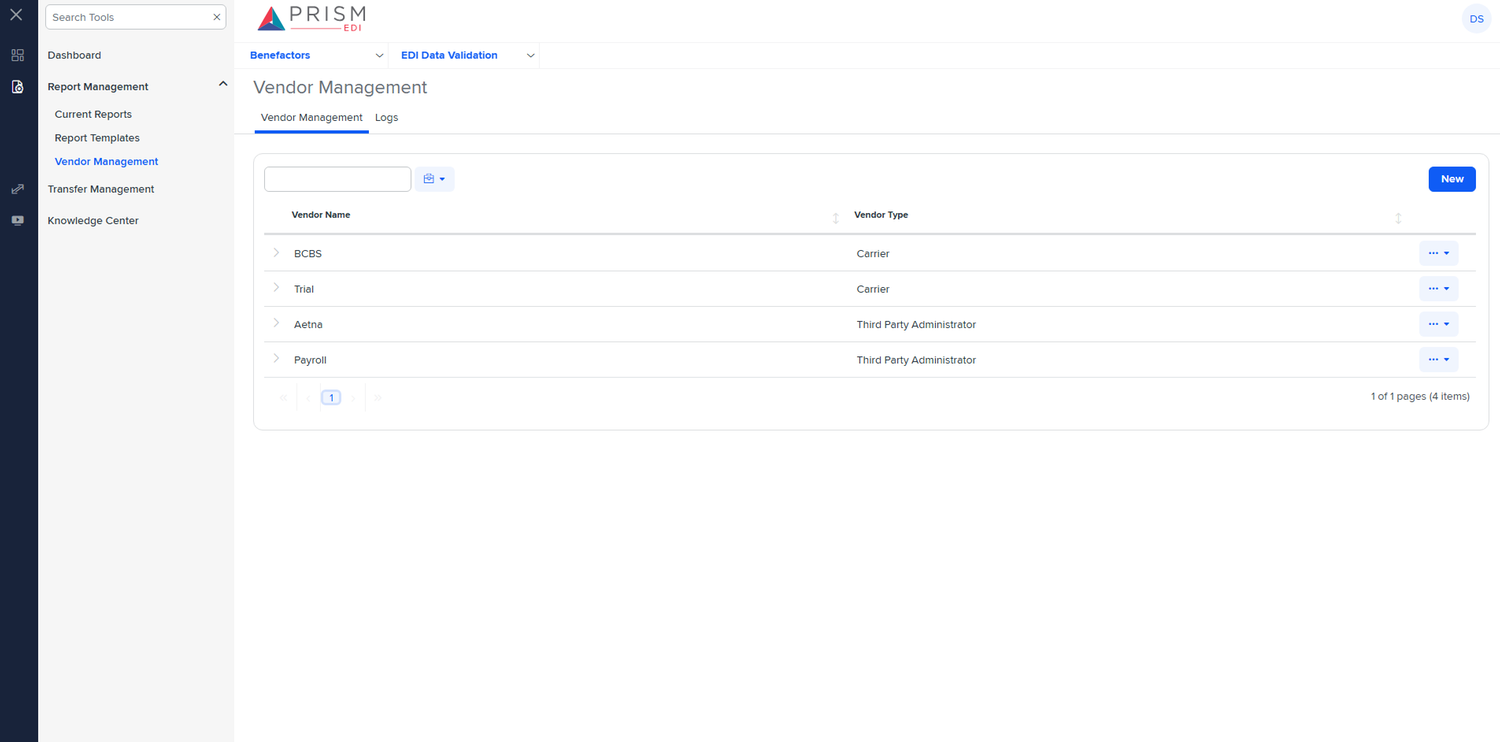
Task: Open Transfer Management in the sidebar
Action: click(101, 189)
